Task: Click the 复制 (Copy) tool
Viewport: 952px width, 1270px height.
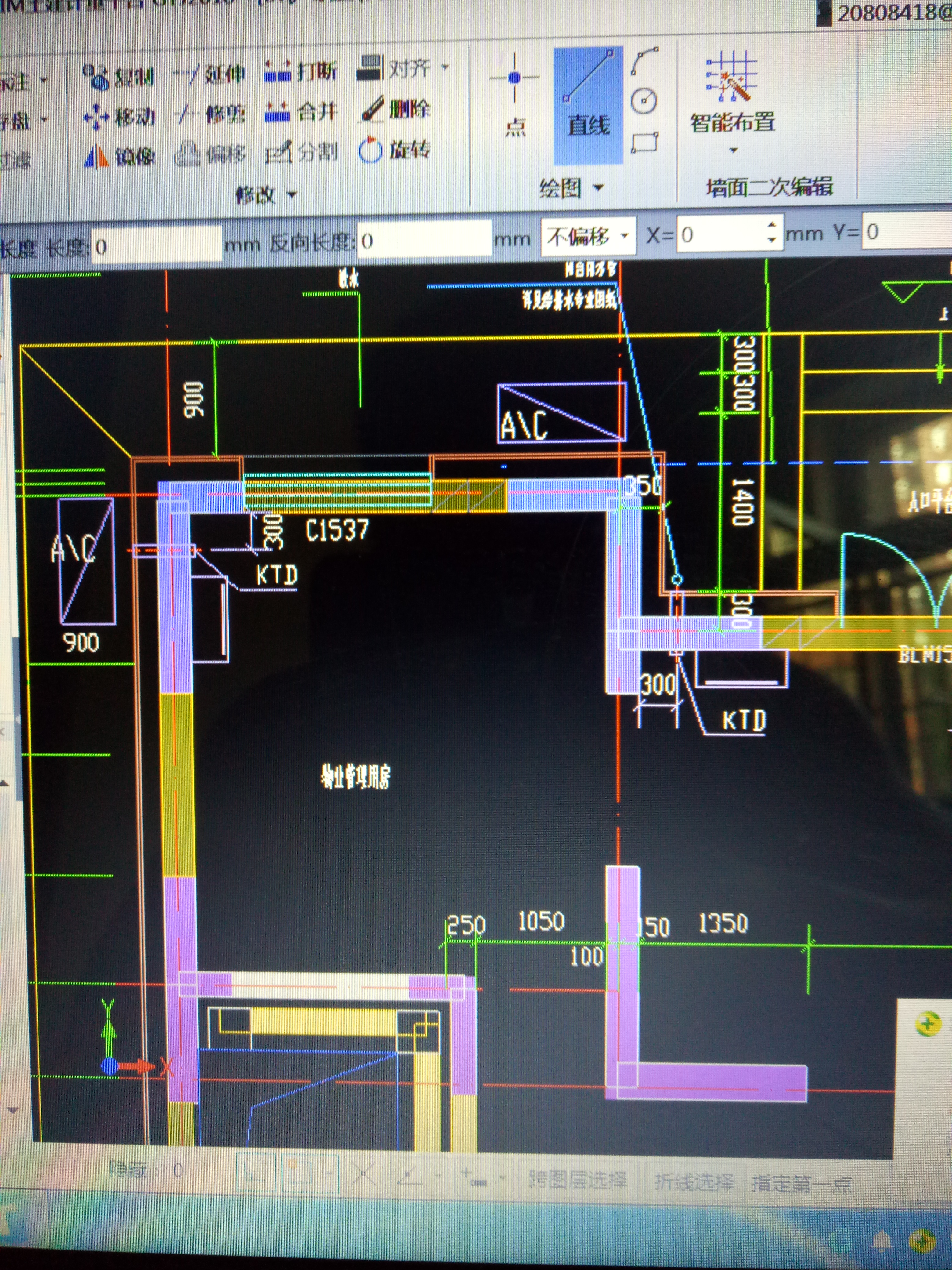Action: 119,76
